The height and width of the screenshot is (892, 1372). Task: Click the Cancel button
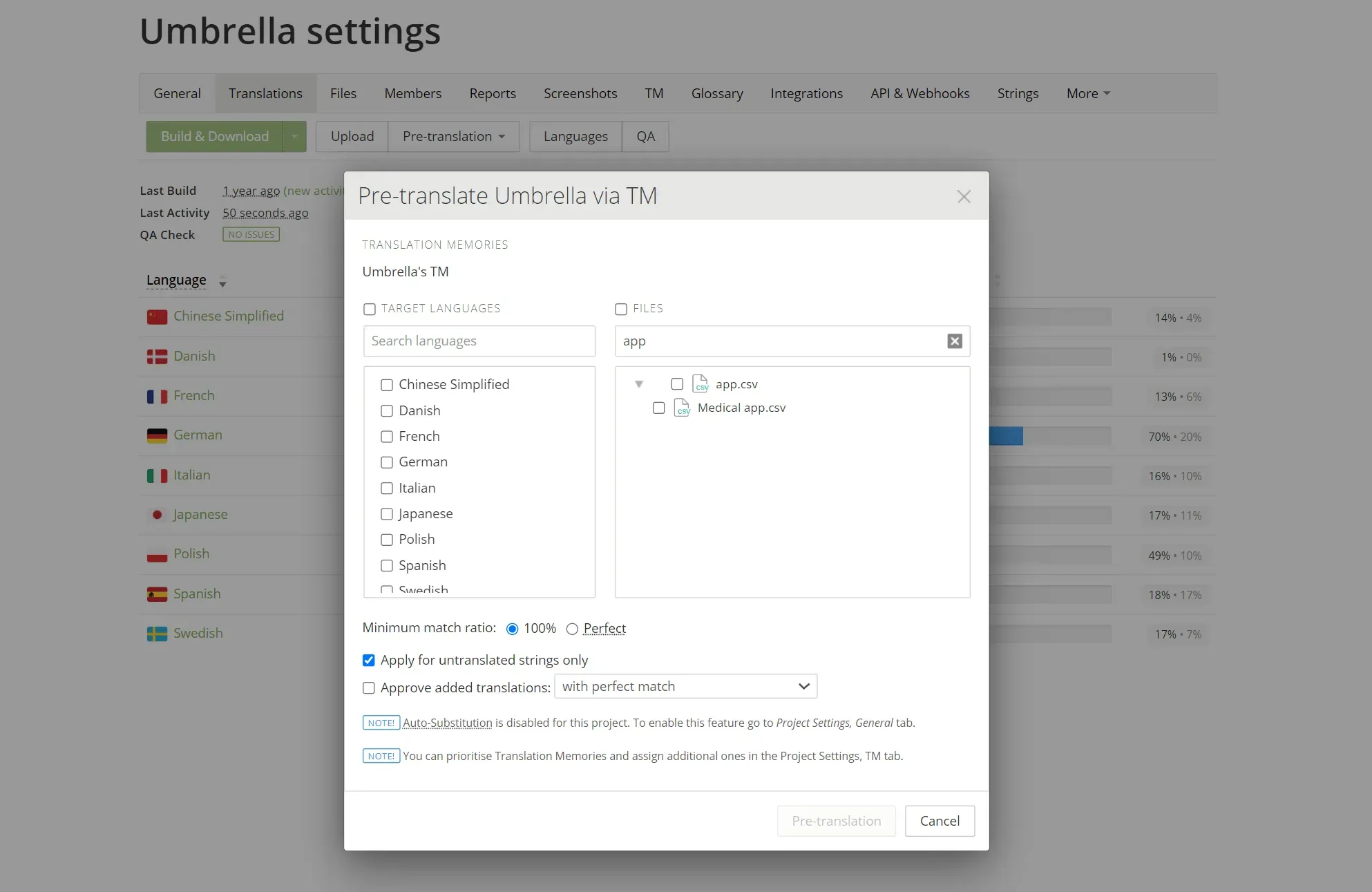940,821
